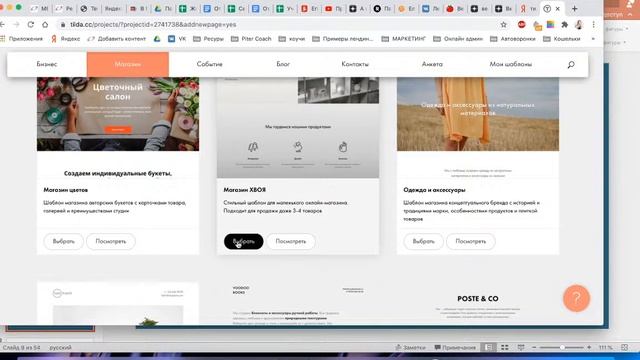Open the Яндекс bookmark
This screenshot has width=640, height=360.
point(65,39)
